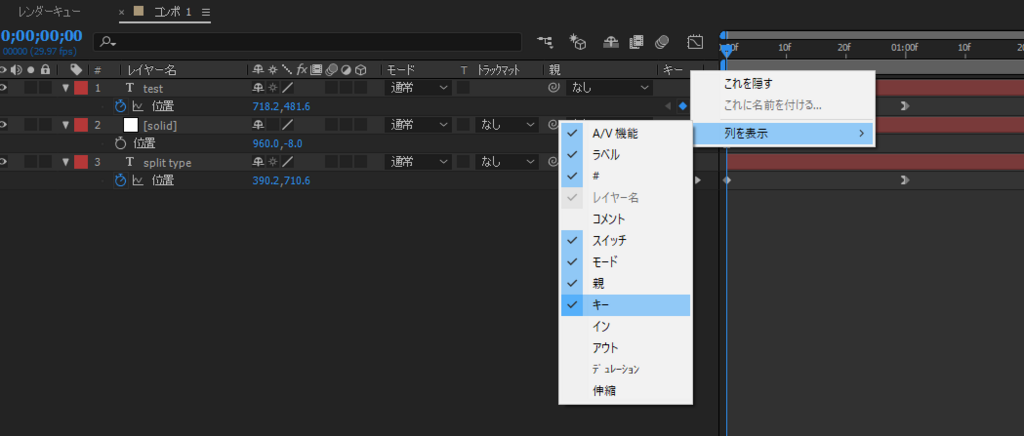
Task: Enable frame blending toolbar icon
Action: click(x=636, y=42)
